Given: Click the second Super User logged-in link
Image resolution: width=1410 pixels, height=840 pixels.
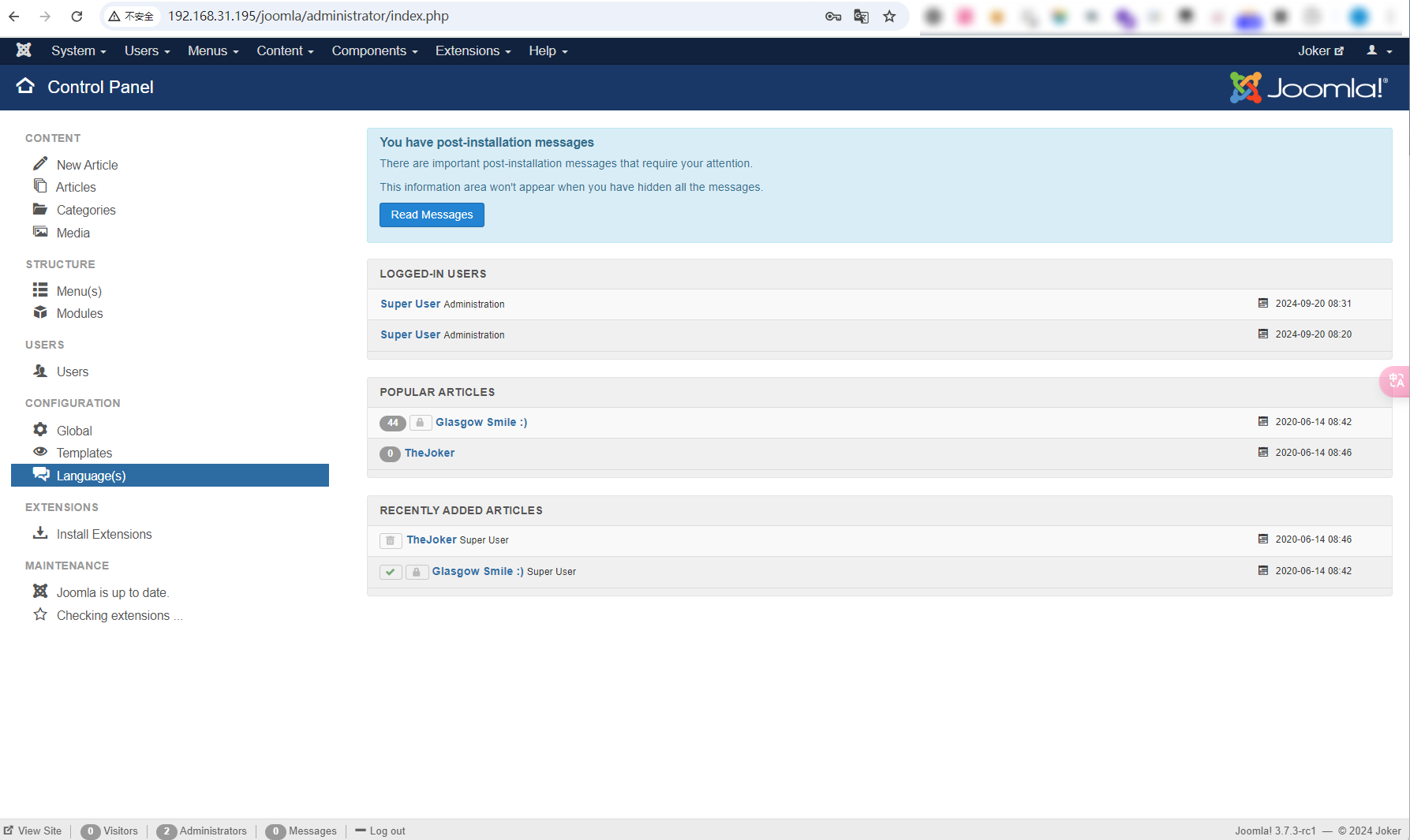Looking at the screenshot, I should pos(410,334).
